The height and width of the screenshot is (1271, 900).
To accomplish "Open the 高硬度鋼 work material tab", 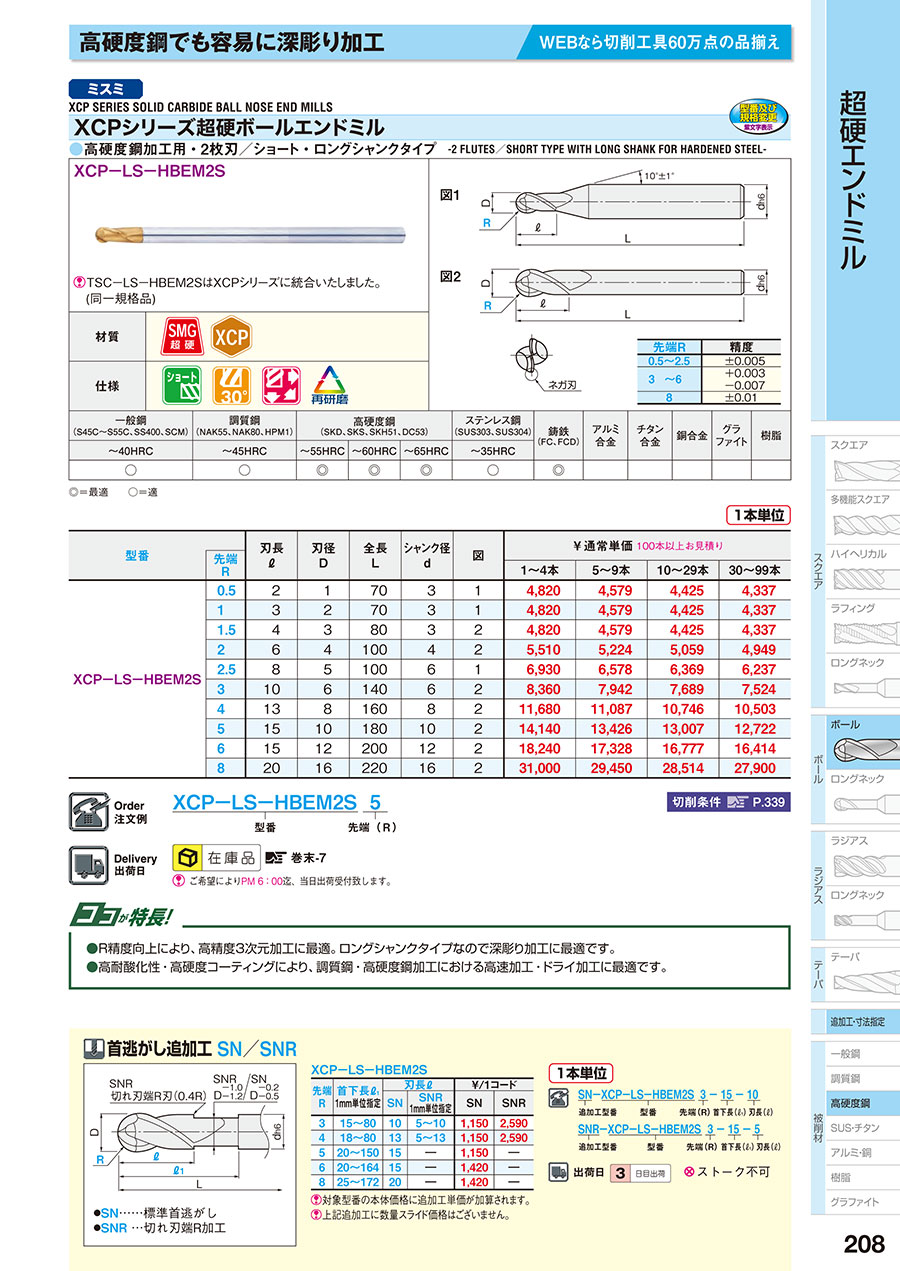I will [852, 1103].
